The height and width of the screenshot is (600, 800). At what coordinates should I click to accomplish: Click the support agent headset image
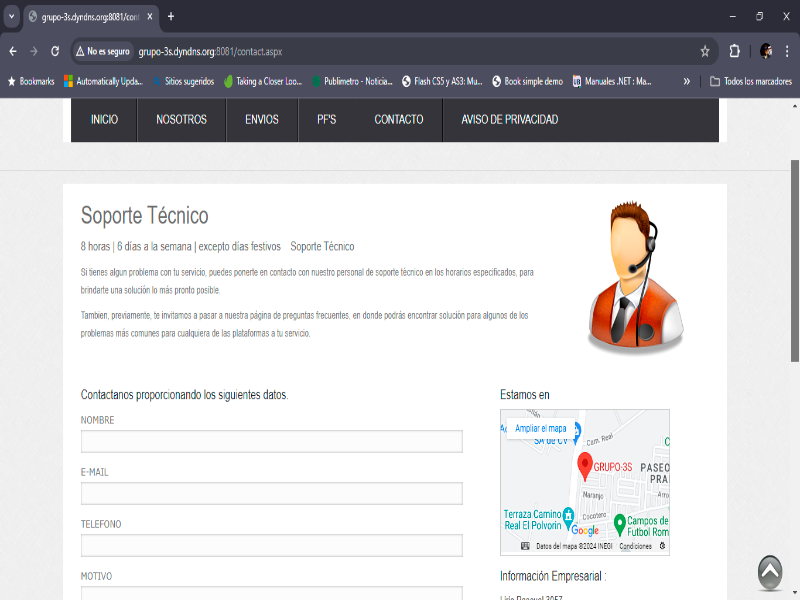click(636, 276)
